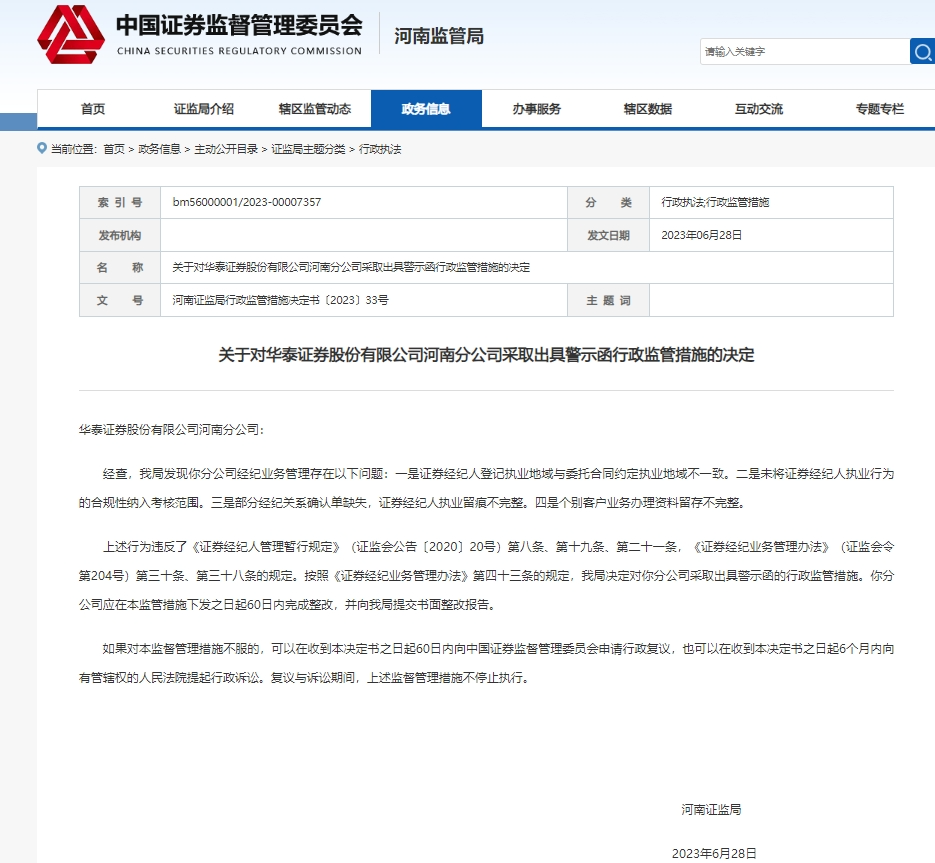Click category value 行政执法;行政监管措施
The width and height of the screenshot is (935, 863).
click(x=715, y=202)
